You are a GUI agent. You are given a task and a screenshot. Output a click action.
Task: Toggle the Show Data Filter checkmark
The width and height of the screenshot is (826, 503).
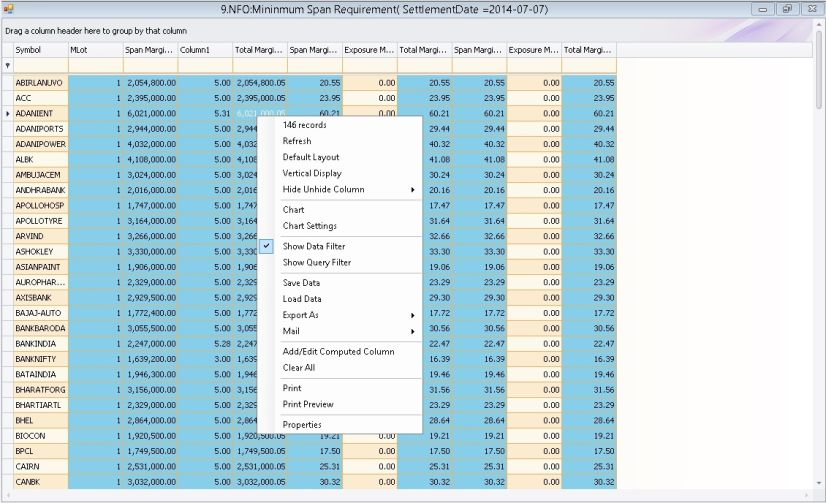(x=267, y=246)
